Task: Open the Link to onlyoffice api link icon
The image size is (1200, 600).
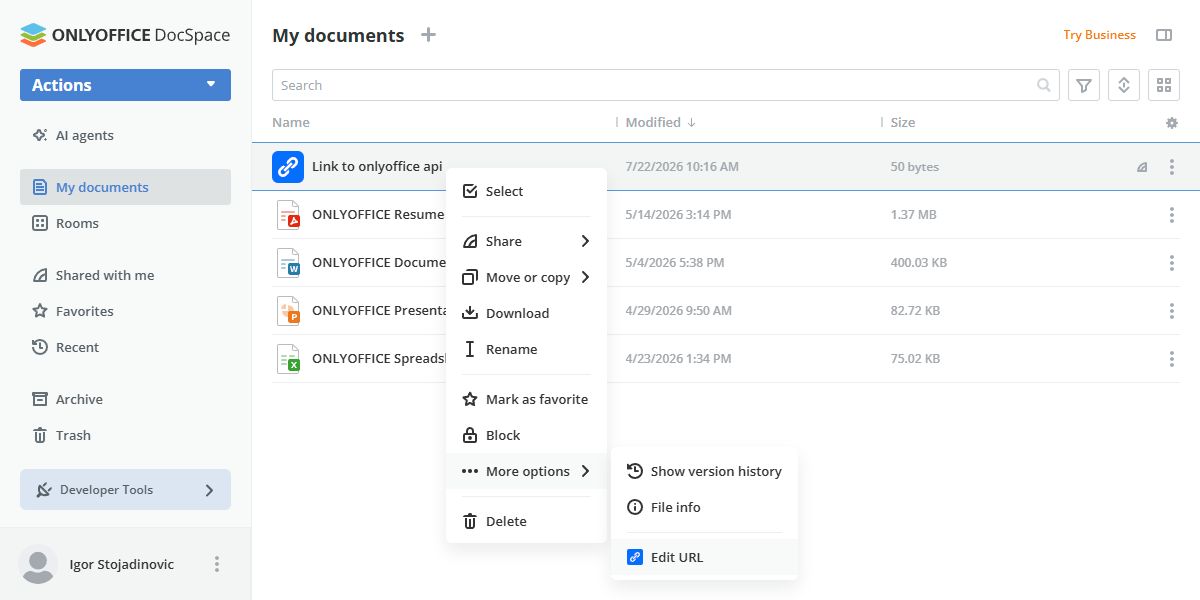Action: (288, 167)
